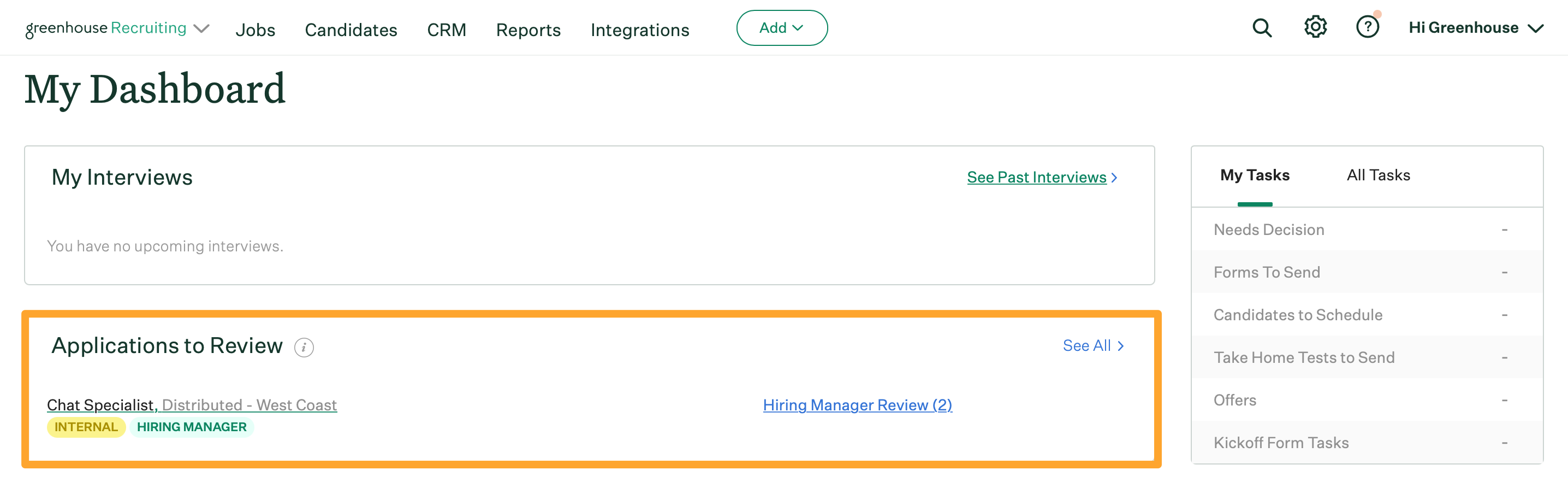
Task: Open the settings gear icon
Action: (x=1315, y=27)
